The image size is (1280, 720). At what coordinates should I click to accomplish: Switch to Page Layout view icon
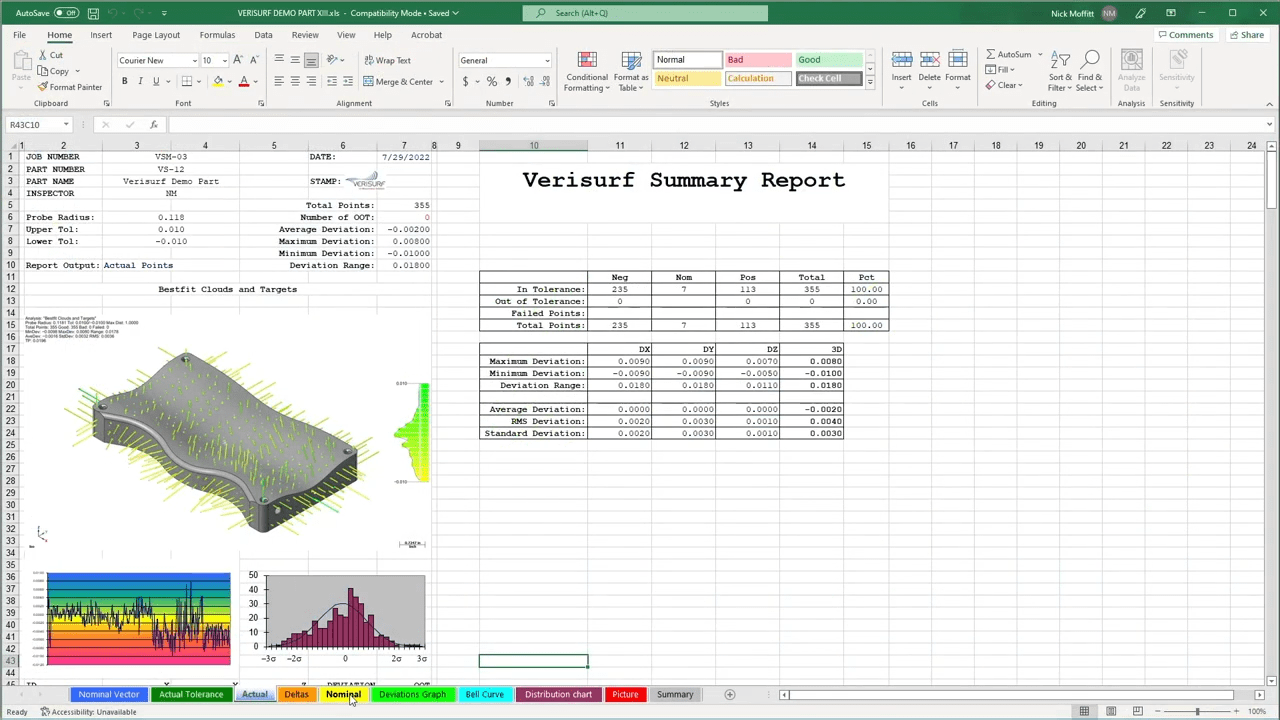click(1111, 711)
